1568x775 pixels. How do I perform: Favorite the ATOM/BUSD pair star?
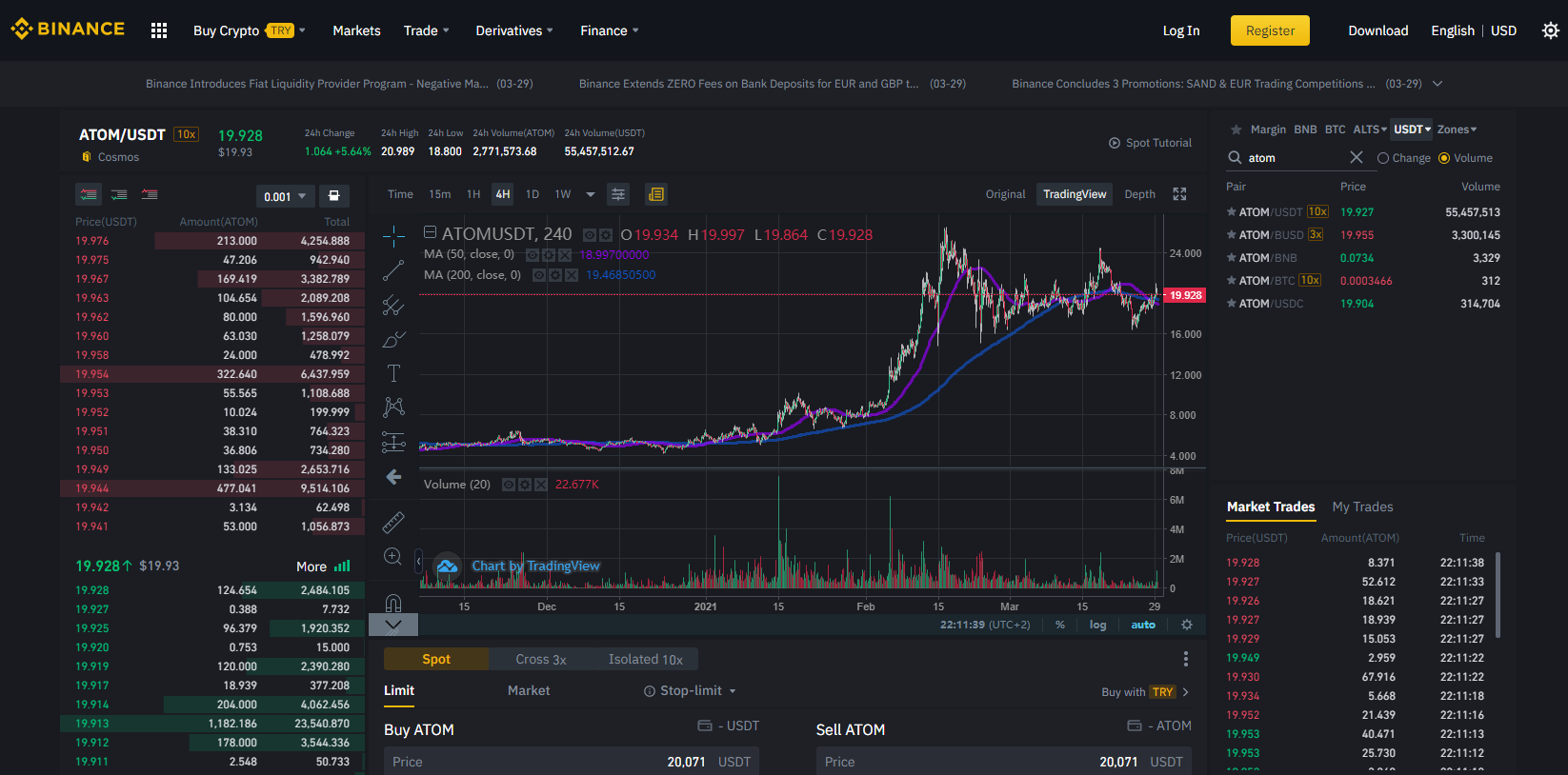(1232, 235)
